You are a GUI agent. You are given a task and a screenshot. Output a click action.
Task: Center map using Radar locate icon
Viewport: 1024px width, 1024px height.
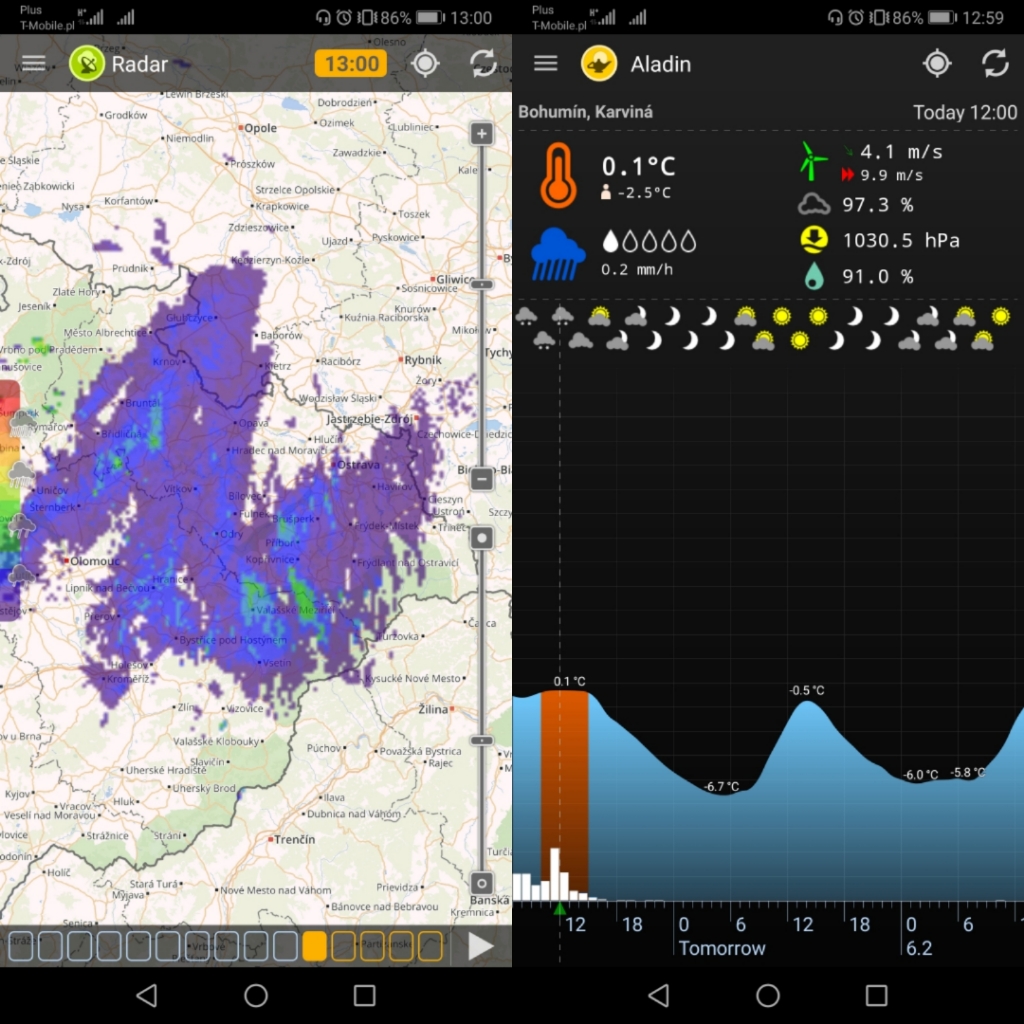click(x=425, y=63)
